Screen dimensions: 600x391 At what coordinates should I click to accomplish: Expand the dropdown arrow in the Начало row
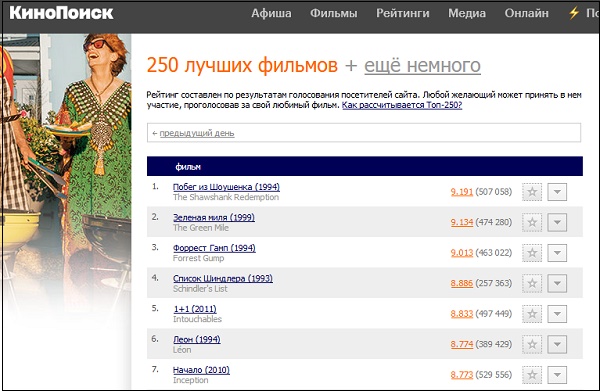tap(557, 375)
